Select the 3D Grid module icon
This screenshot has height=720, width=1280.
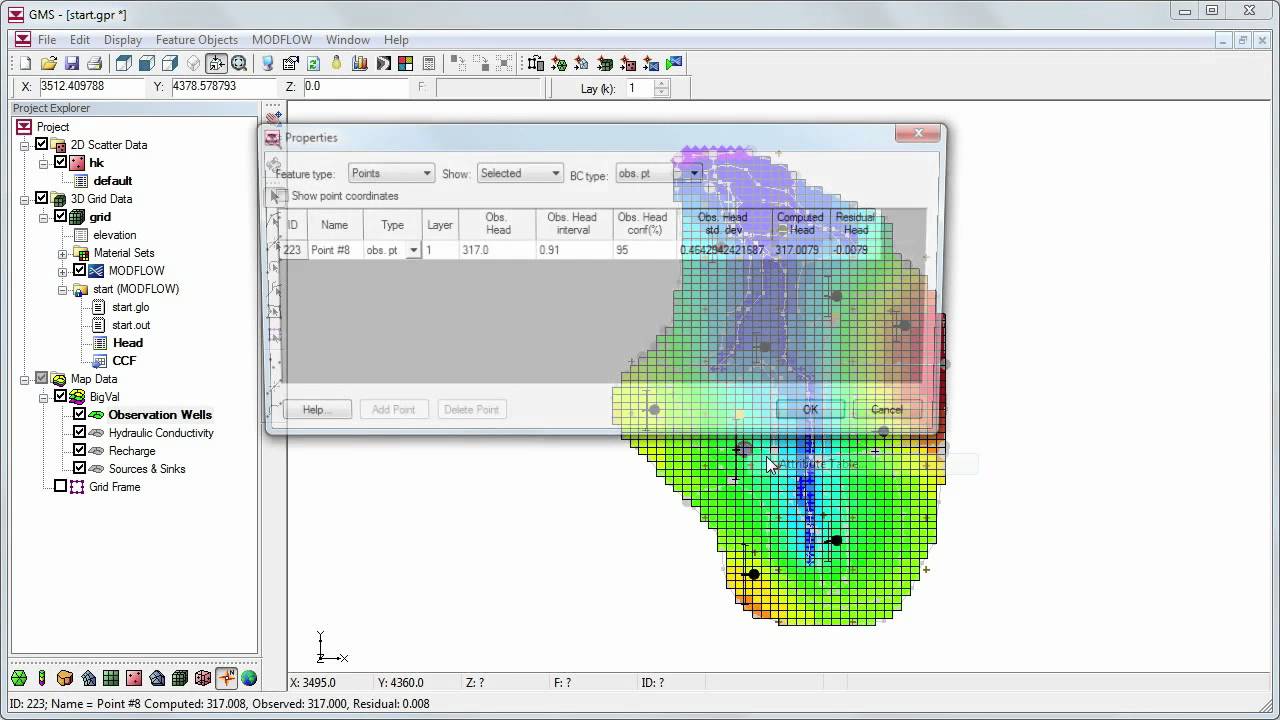180,678
